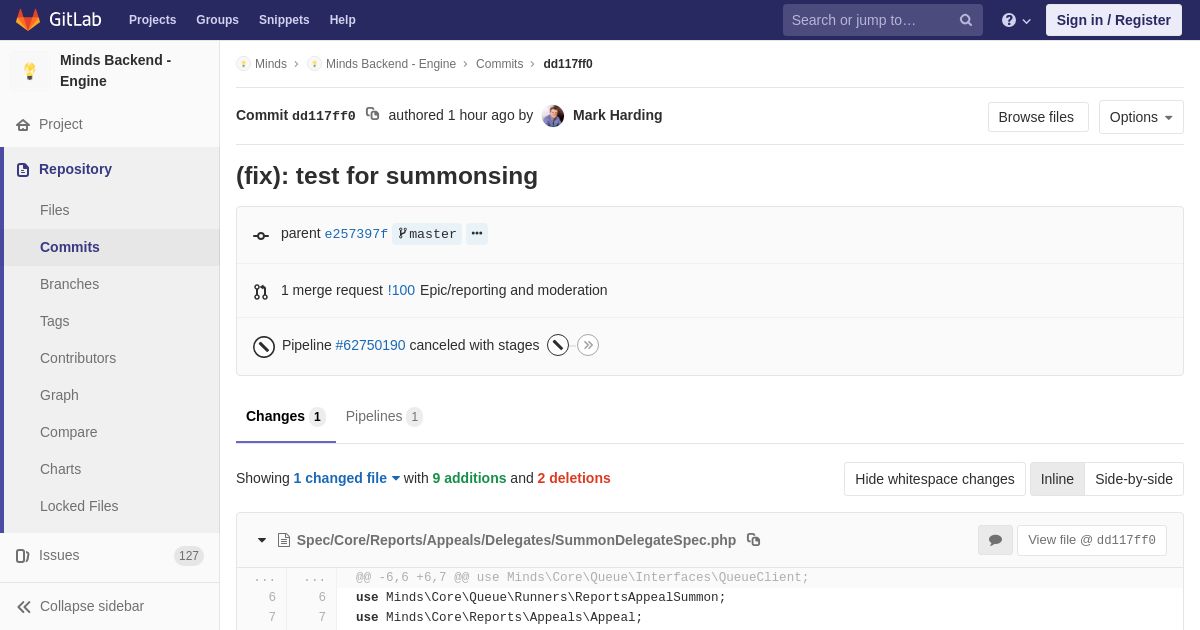
Task: Copy the commit SHA icon
Action: click(373, 114)
